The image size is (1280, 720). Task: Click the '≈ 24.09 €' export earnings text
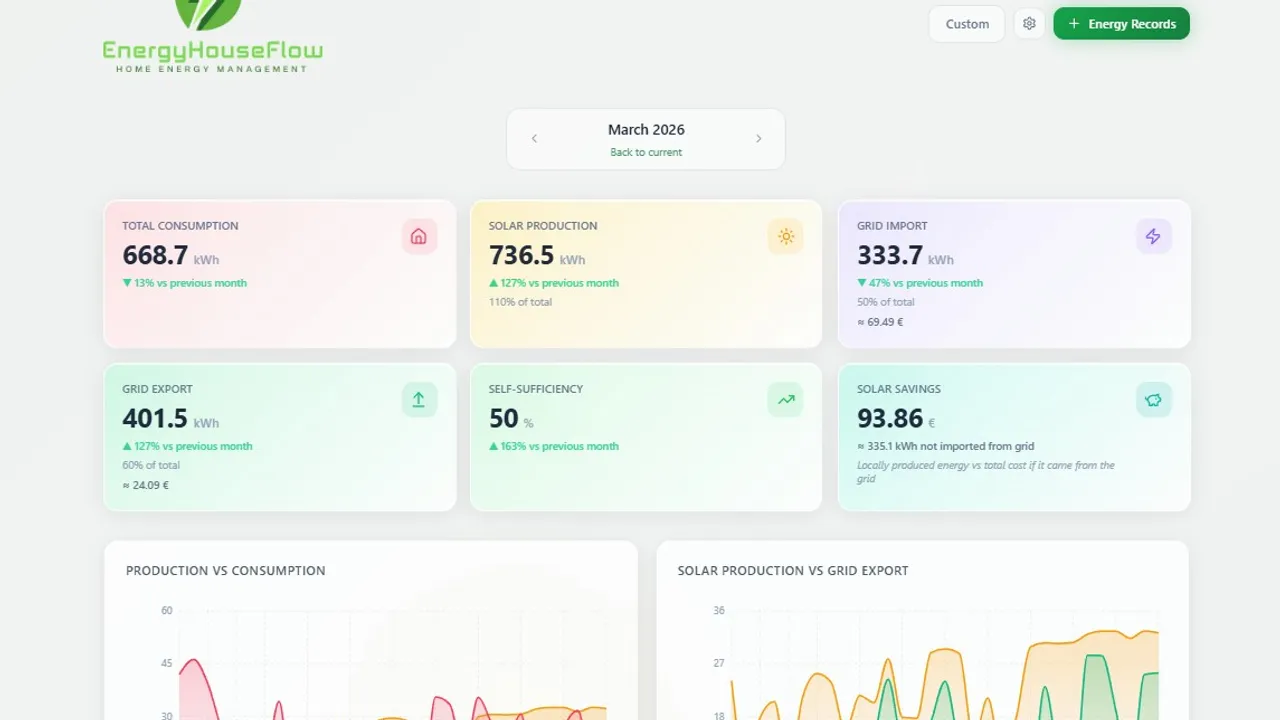coord(146,485)
